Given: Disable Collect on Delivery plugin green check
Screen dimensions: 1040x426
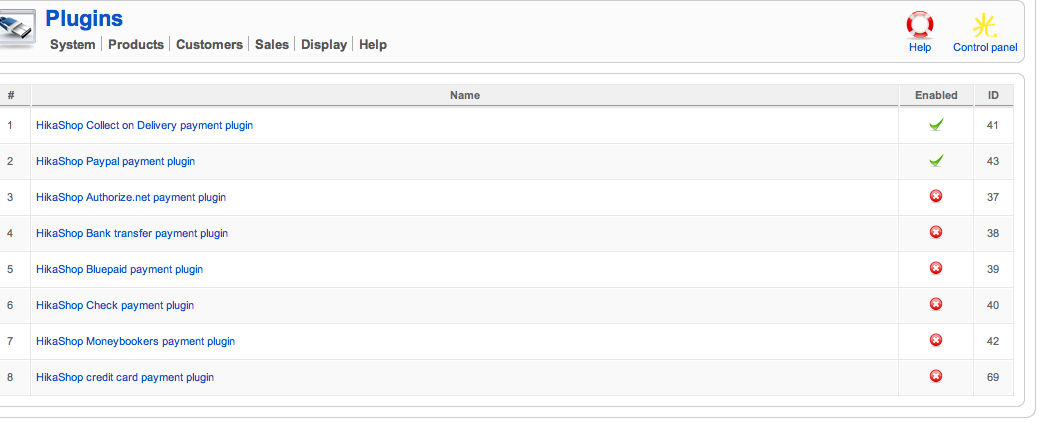Looking at the screenshot, I should [936, 124].
